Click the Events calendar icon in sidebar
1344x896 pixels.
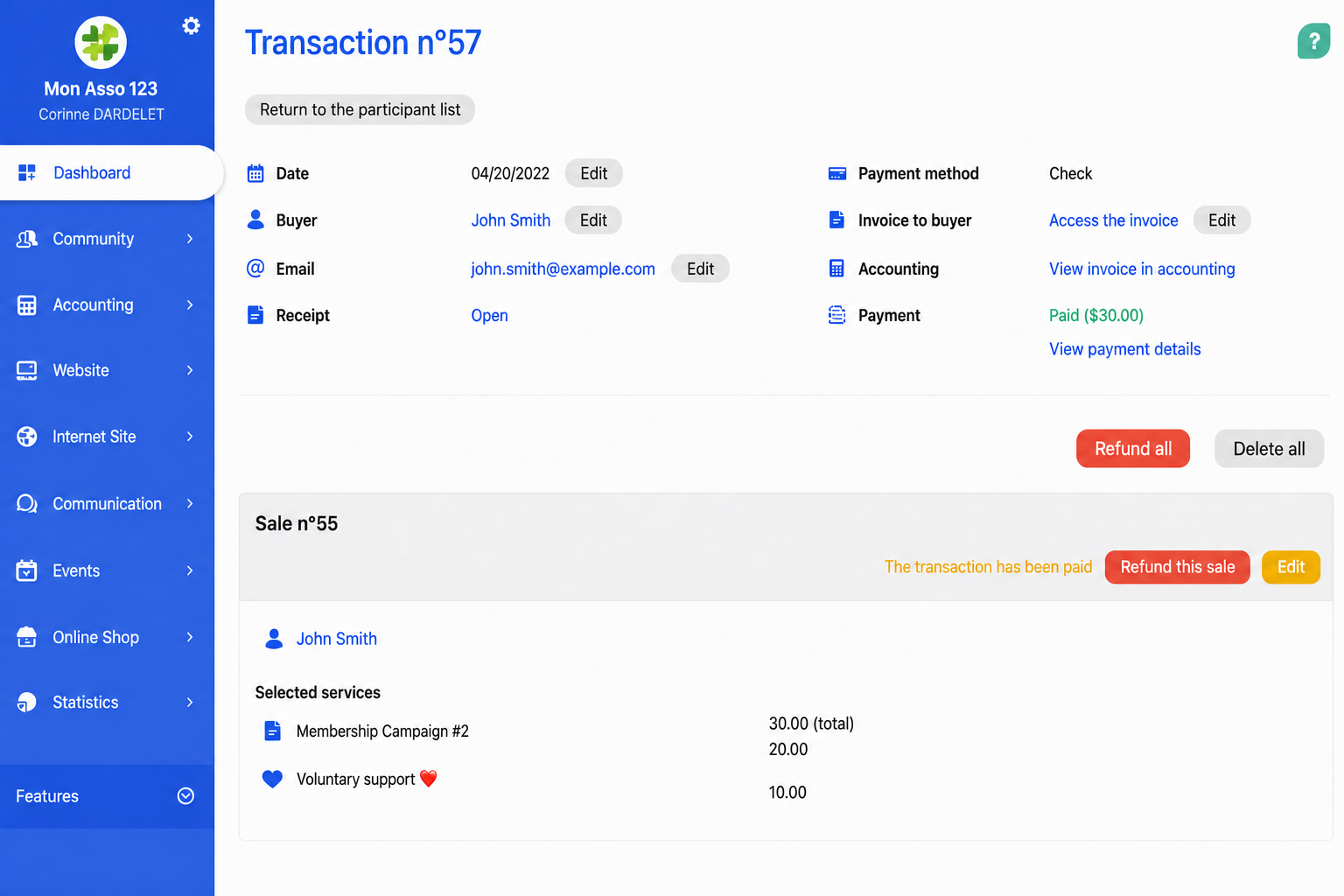click(x=27, y=570)
